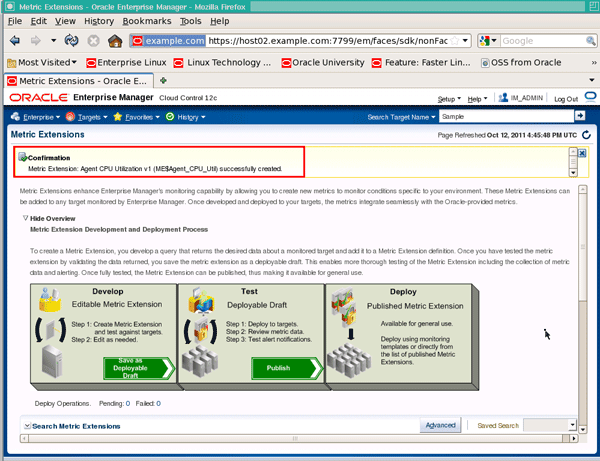Open a new tab with the plus icon

(x=163, y=80)
